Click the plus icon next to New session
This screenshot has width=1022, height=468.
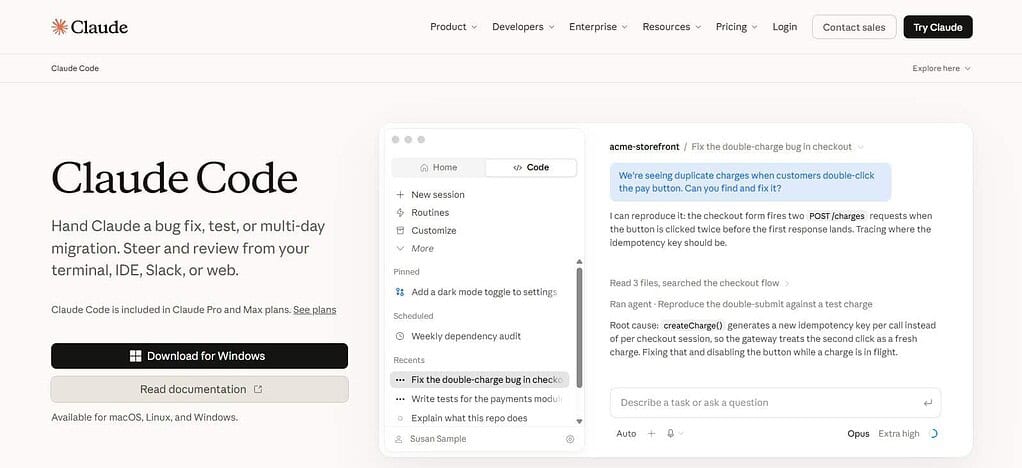click(x=400, y=194)
